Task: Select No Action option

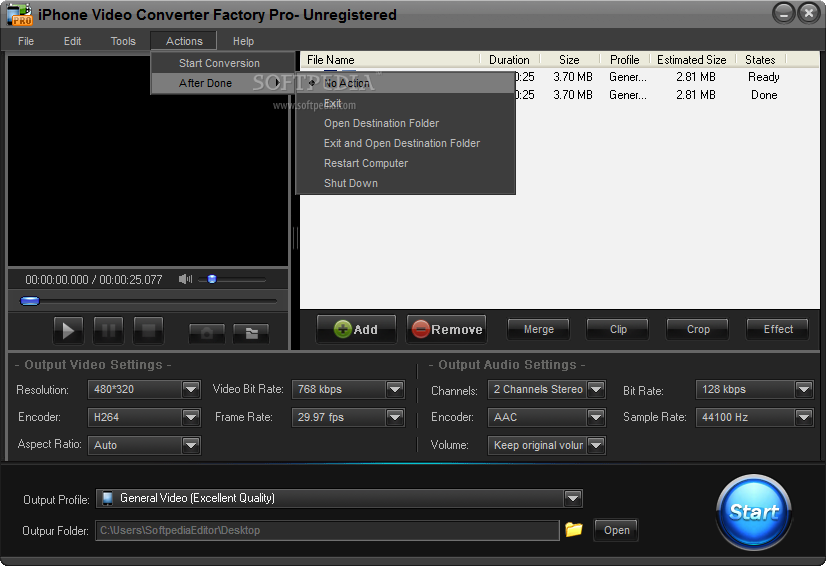Action: click(x=405, y=83)
